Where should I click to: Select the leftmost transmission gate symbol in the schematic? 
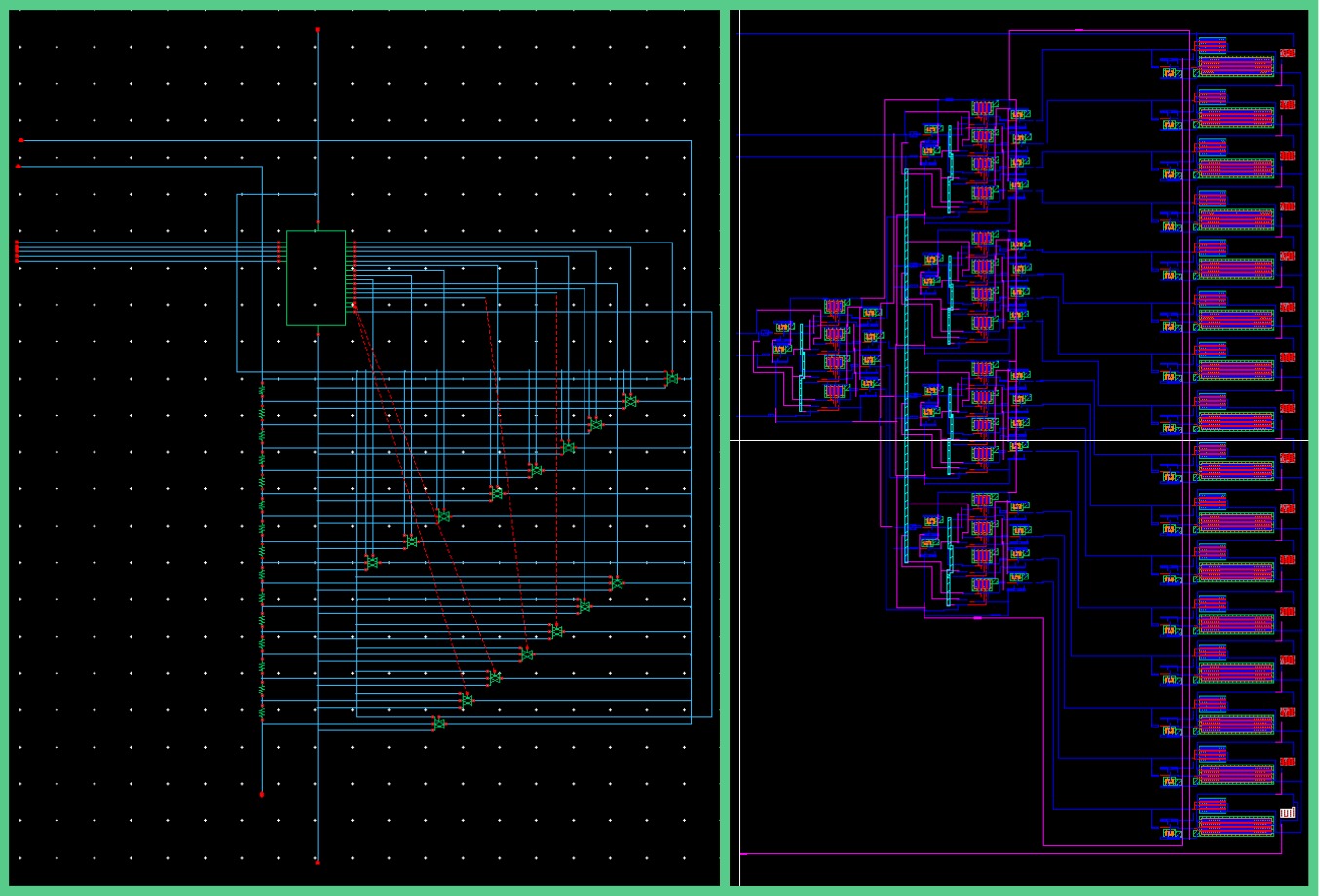click(371, 562)
